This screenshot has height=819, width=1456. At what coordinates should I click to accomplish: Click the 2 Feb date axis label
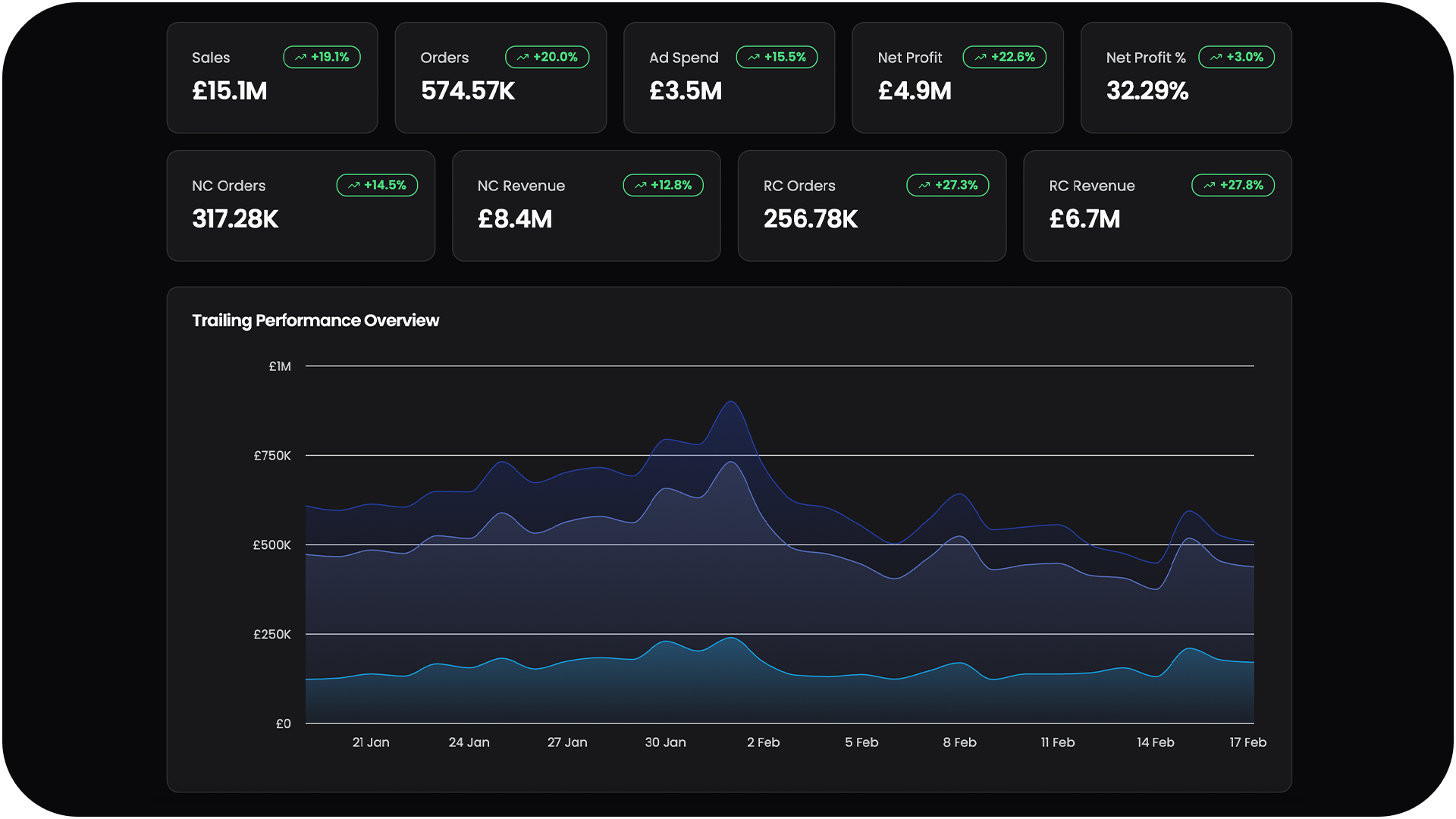(763, 742)
